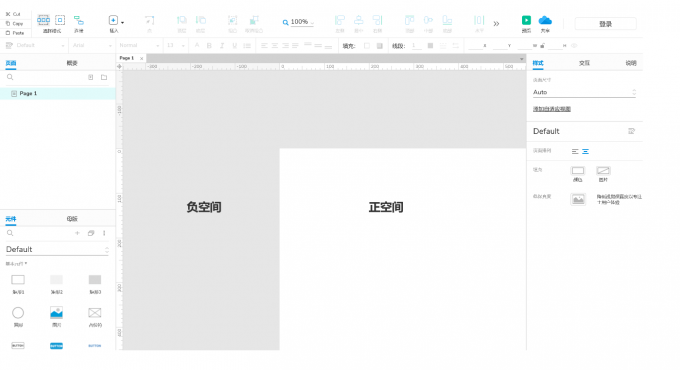Click the Copy command
The height and width of the screenshot is (370, 680).
[14, 23]
